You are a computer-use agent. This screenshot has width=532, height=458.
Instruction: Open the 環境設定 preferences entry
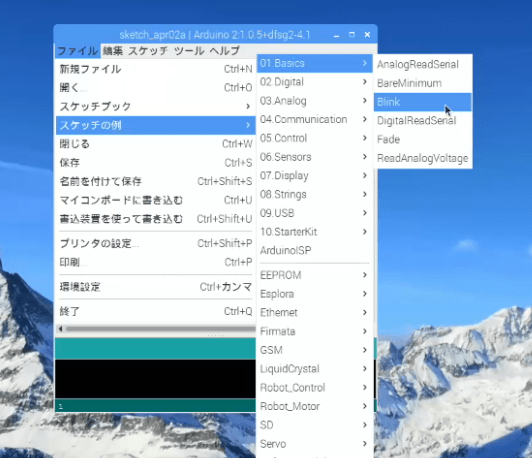click(156, 287)
